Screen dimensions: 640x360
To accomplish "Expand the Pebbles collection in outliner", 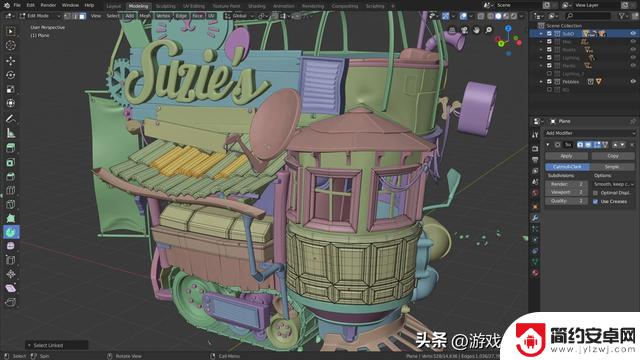I will coord(541,82).
